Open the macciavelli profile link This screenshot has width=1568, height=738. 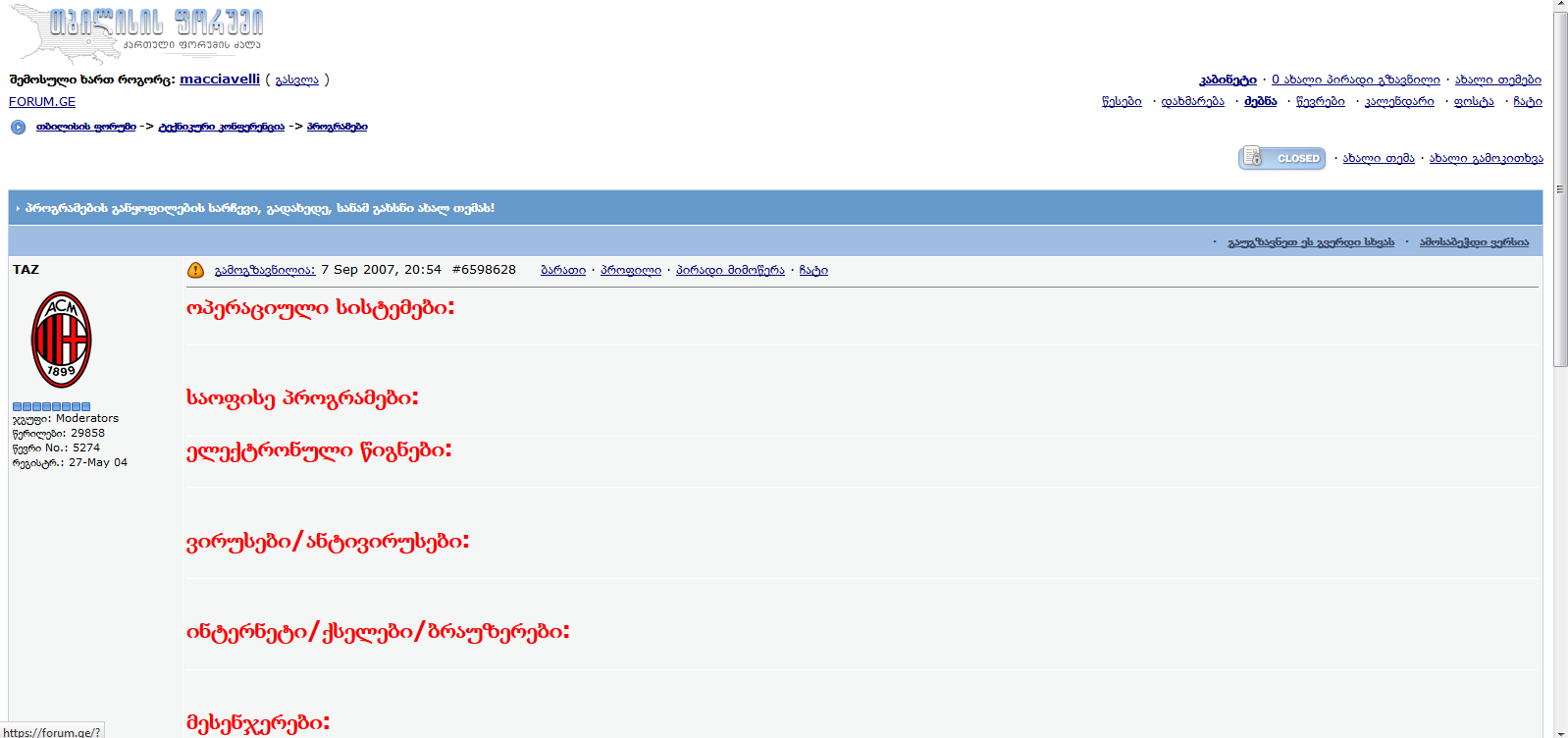coord(220,79)
